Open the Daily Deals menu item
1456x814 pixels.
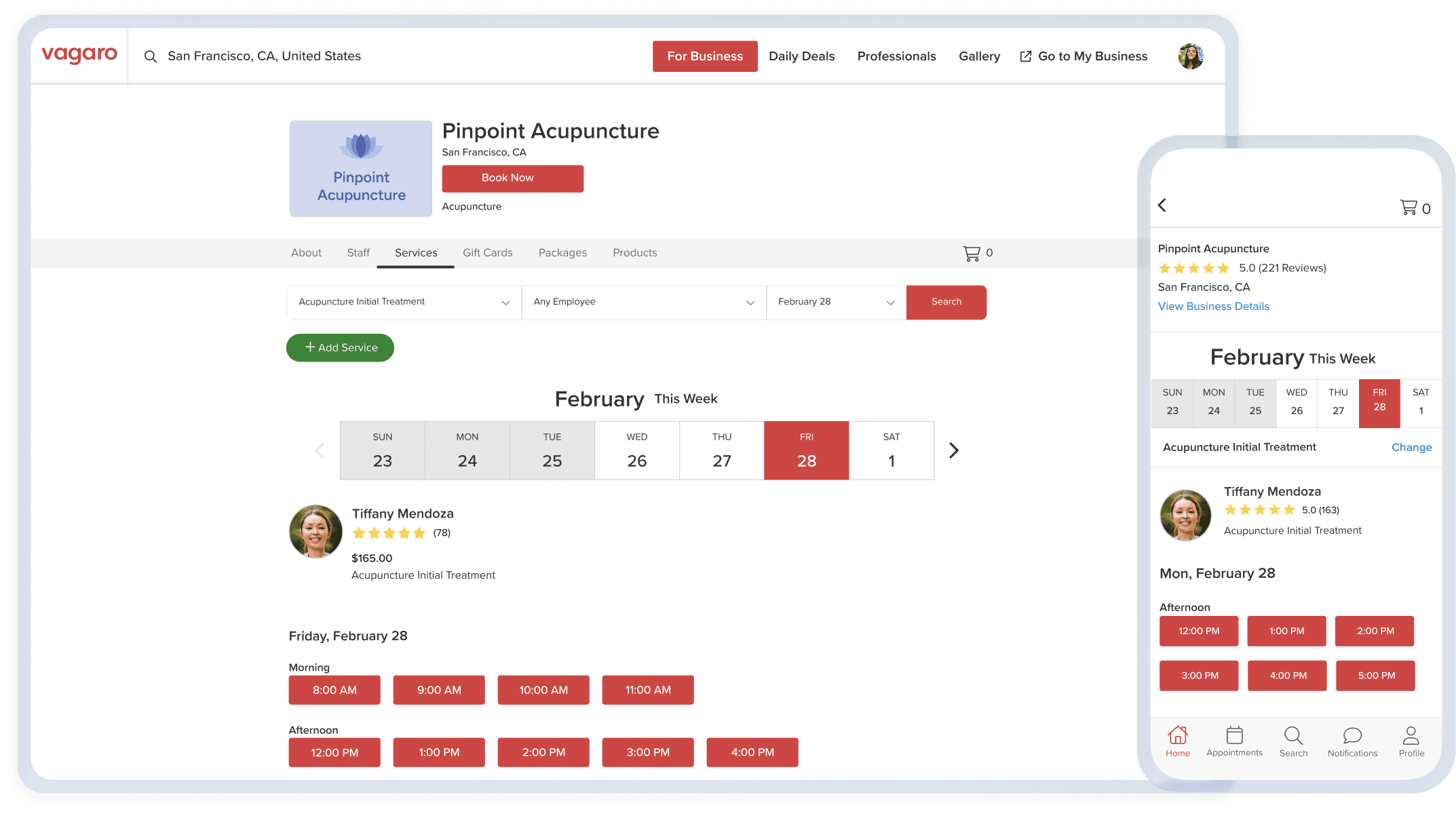[x=801, y=56]
